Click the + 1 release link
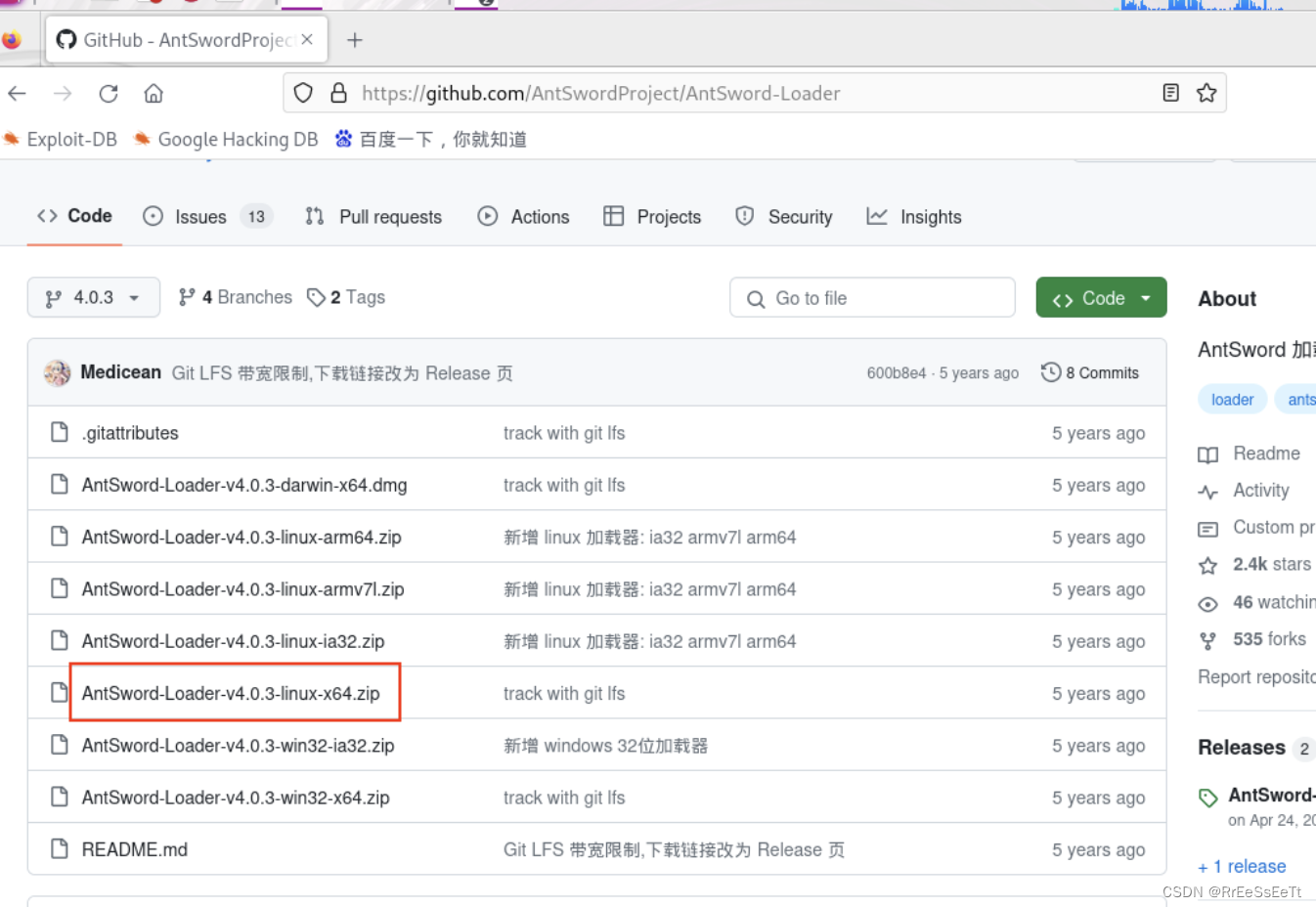This screenshot has height=907, width=1316. (x=1242, y=866)
